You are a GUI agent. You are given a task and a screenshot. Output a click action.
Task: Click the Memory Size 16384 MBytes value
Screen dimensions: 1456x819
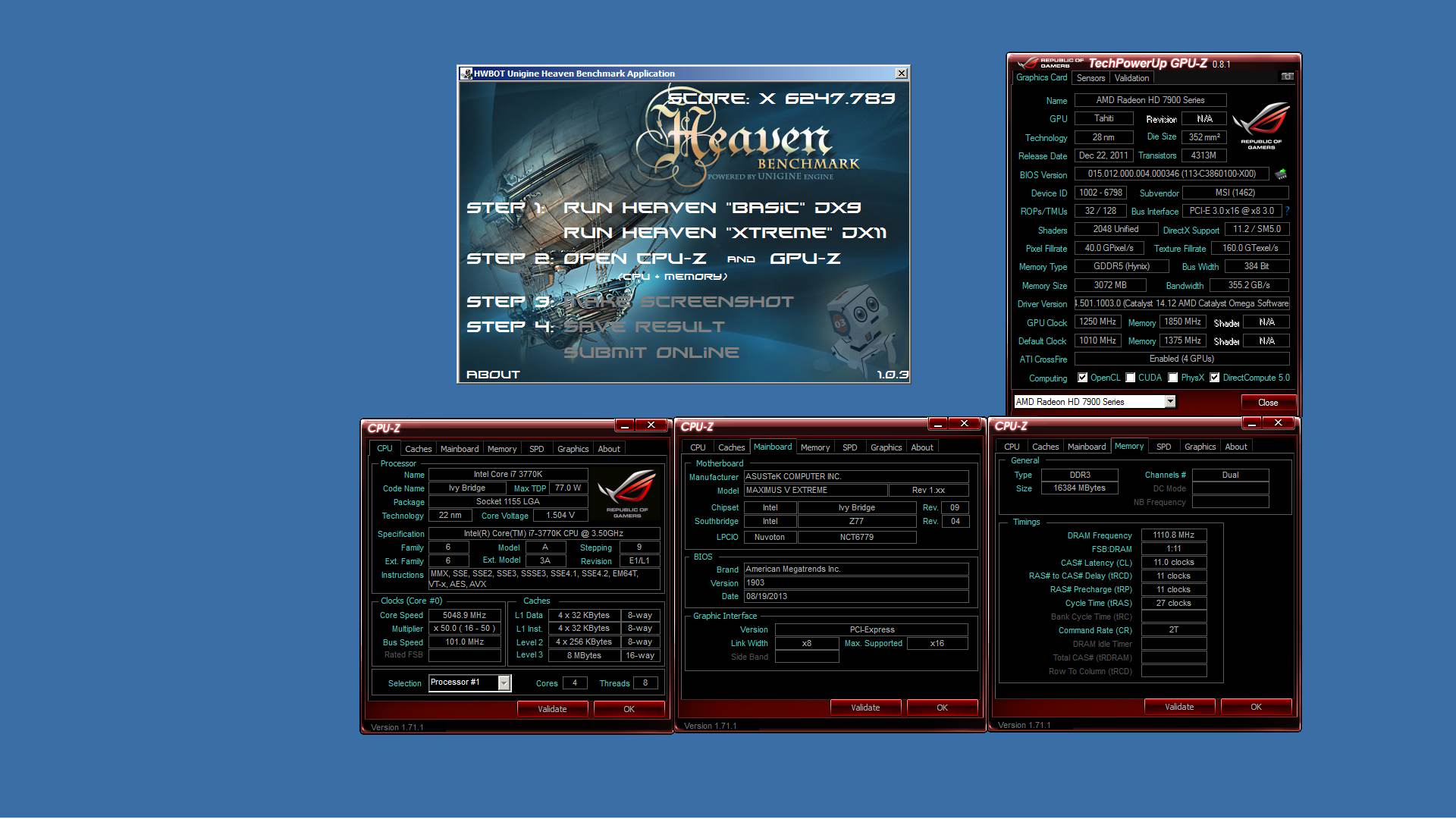1079,488
